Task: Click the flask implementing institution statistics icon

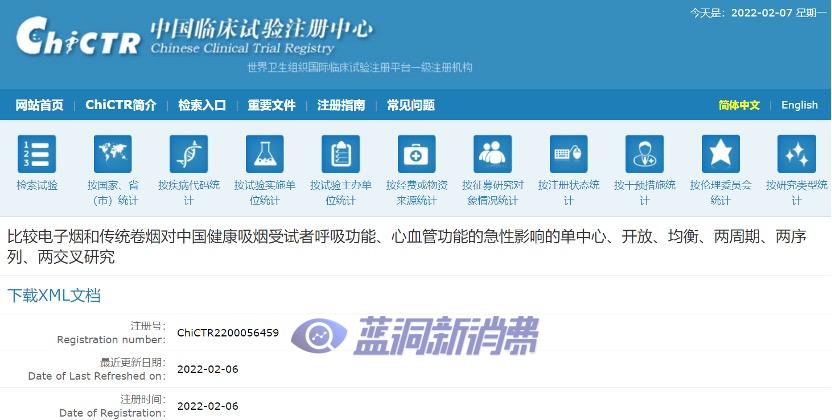Action: pyautogui.click(x=265, y=154)
